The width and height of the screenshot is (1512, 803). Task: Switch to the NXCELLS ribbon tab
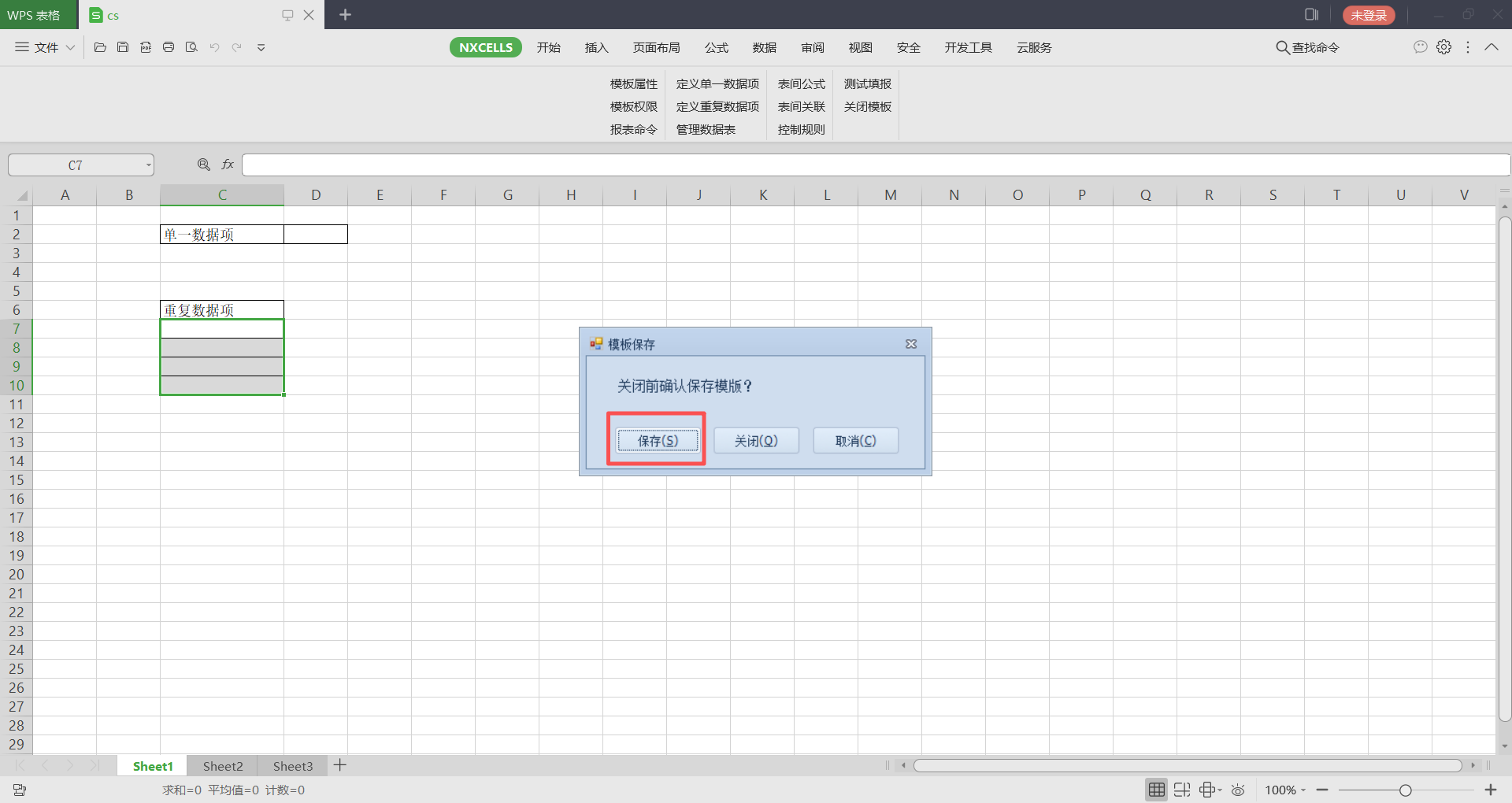click(485, 47)
